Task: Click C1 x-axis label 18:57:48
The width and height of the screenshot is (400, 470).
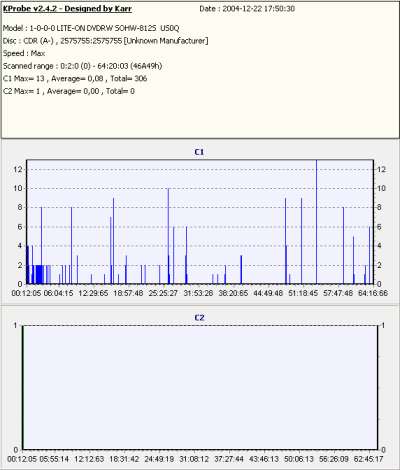Action: pyautogui.click(x=128, y=293)
